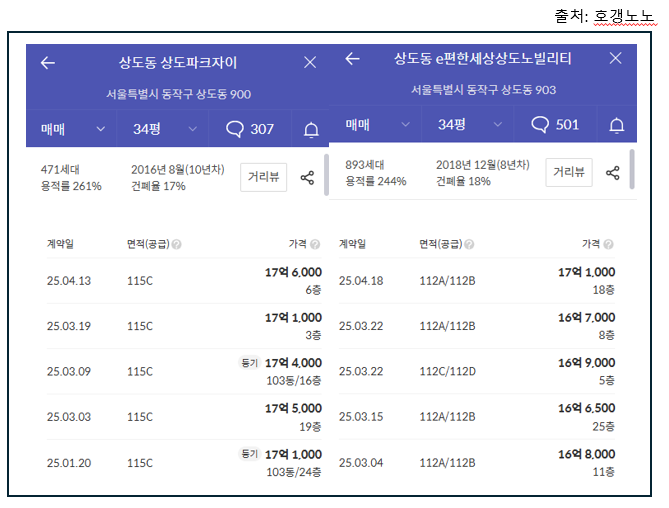Viewport: 669px width, 508px height.
Task: Click the 471세대 household count
Action: point(60,170)
